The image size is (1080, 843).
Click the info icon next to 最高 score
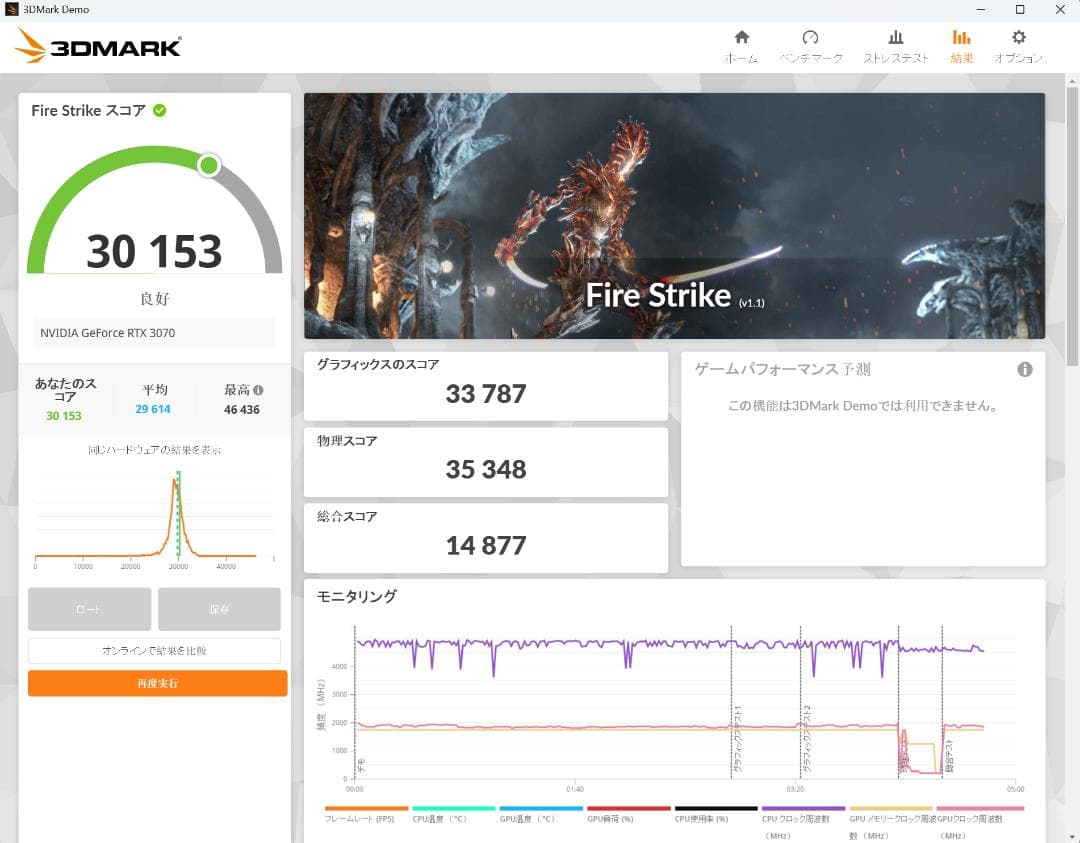[x=258, y=391]
